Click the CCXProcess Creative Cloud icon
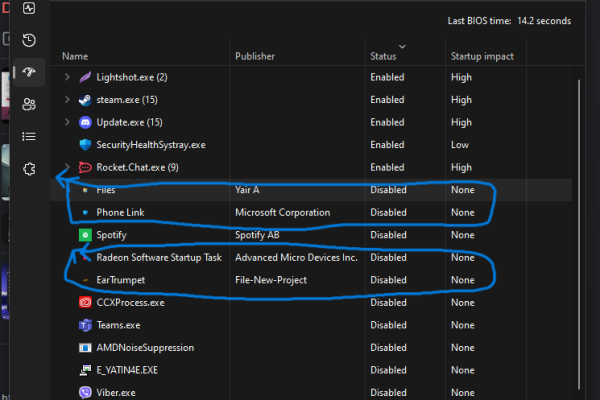This screenshot has width=600, height=400. tap(85, 302)
